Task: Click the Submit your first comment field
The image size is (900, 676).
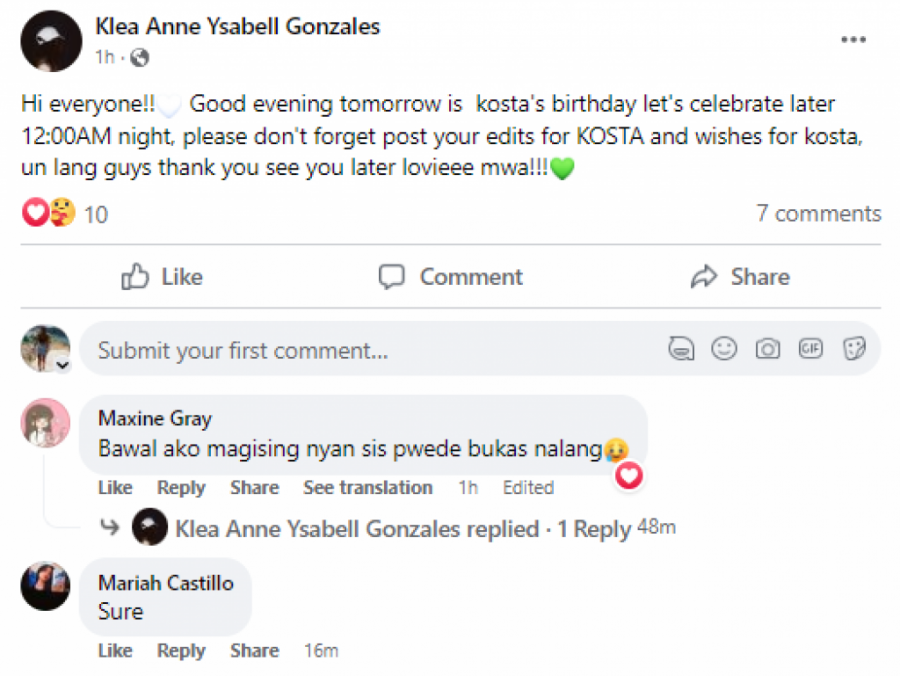Action: pyautogui.click(x=370, y=350)
